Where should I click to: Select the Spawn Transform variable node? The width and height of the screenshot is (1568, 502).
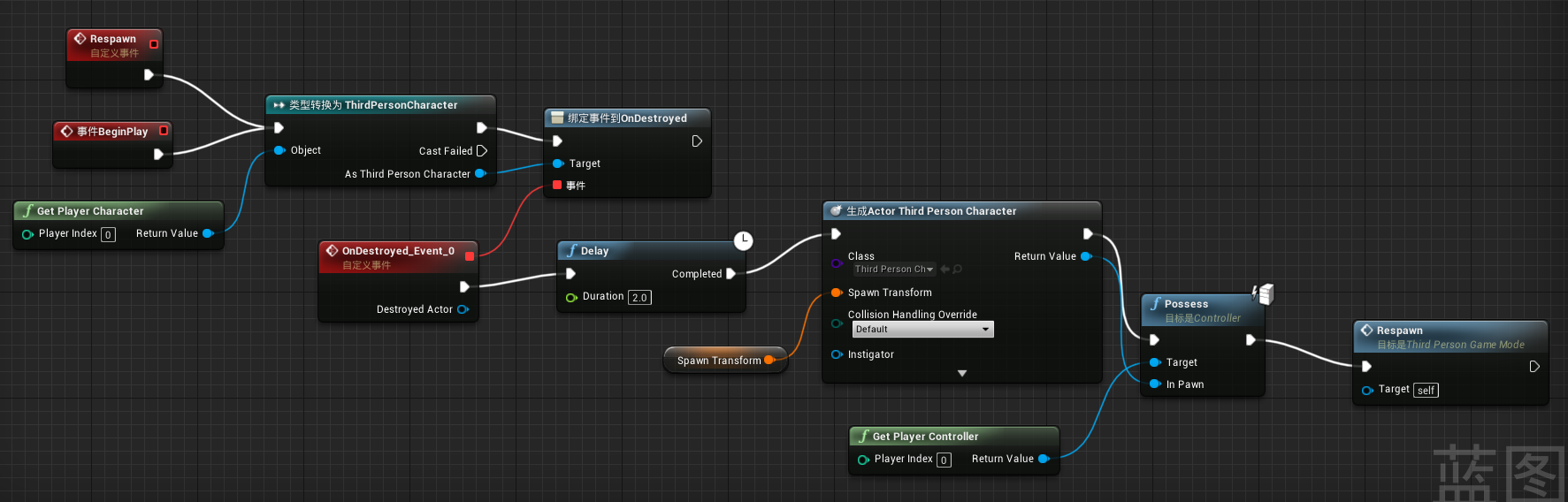coord(725,360)
